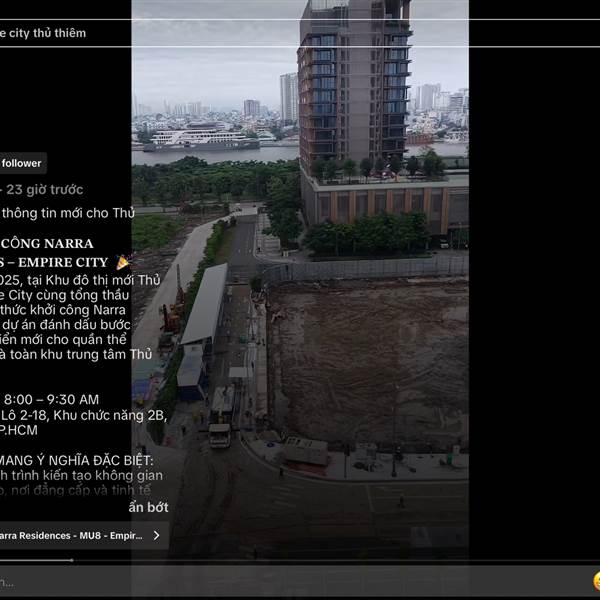
Task: Click the video progress bar
Action: (300, 561)
